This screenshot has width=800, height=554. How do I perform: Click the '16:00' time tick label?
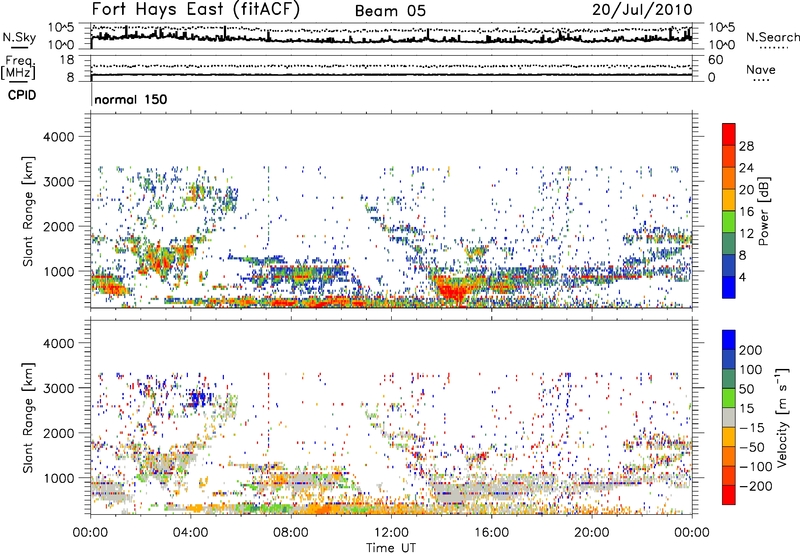[491, 532]
